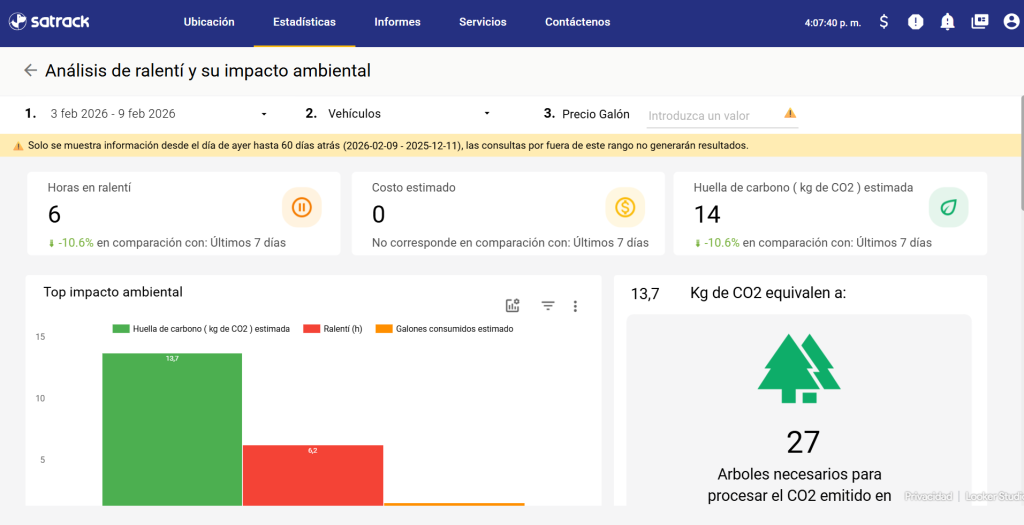Click red Ralentí (h) legend swatch

click(312, 329)
